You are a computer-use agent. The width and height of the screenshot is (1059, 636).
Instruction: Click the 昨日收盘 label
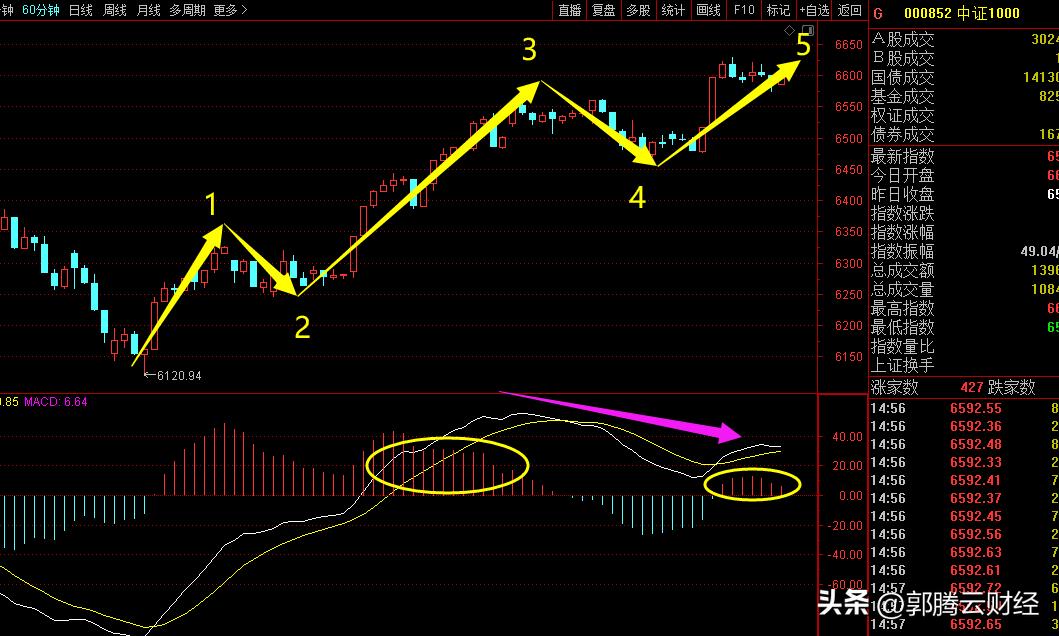902,194
